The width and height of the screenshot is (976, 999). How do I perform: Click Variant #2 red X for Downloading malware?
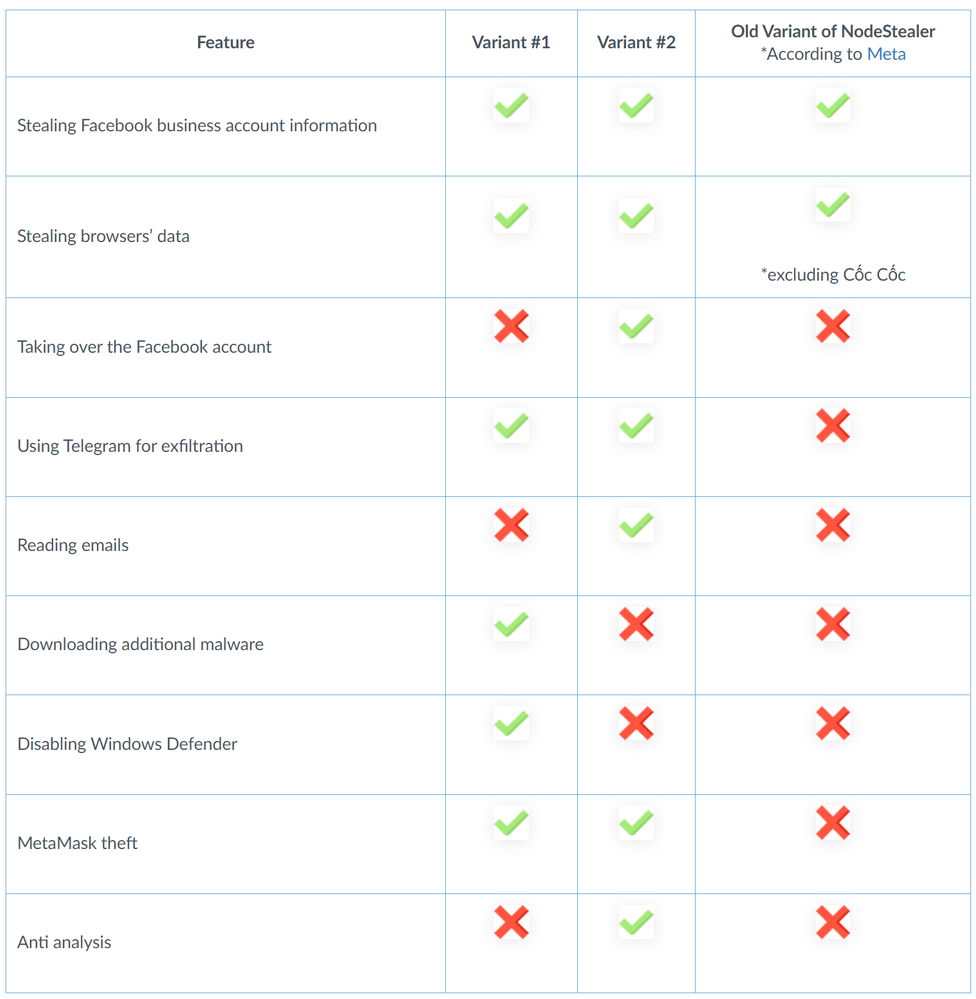[x=636, y=624]
